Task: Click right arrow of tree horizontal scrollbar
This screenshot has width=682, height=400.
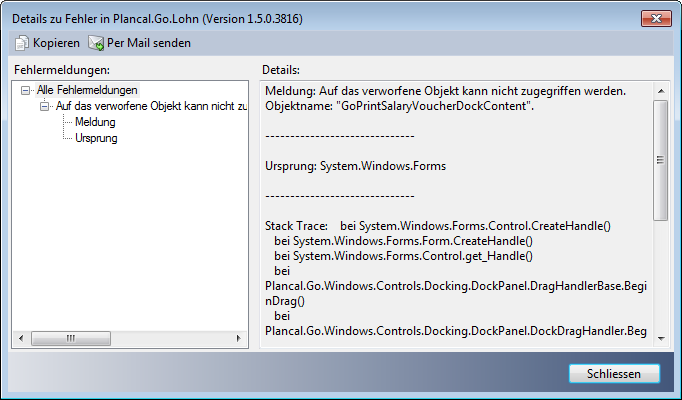Action: click(238, 340)
